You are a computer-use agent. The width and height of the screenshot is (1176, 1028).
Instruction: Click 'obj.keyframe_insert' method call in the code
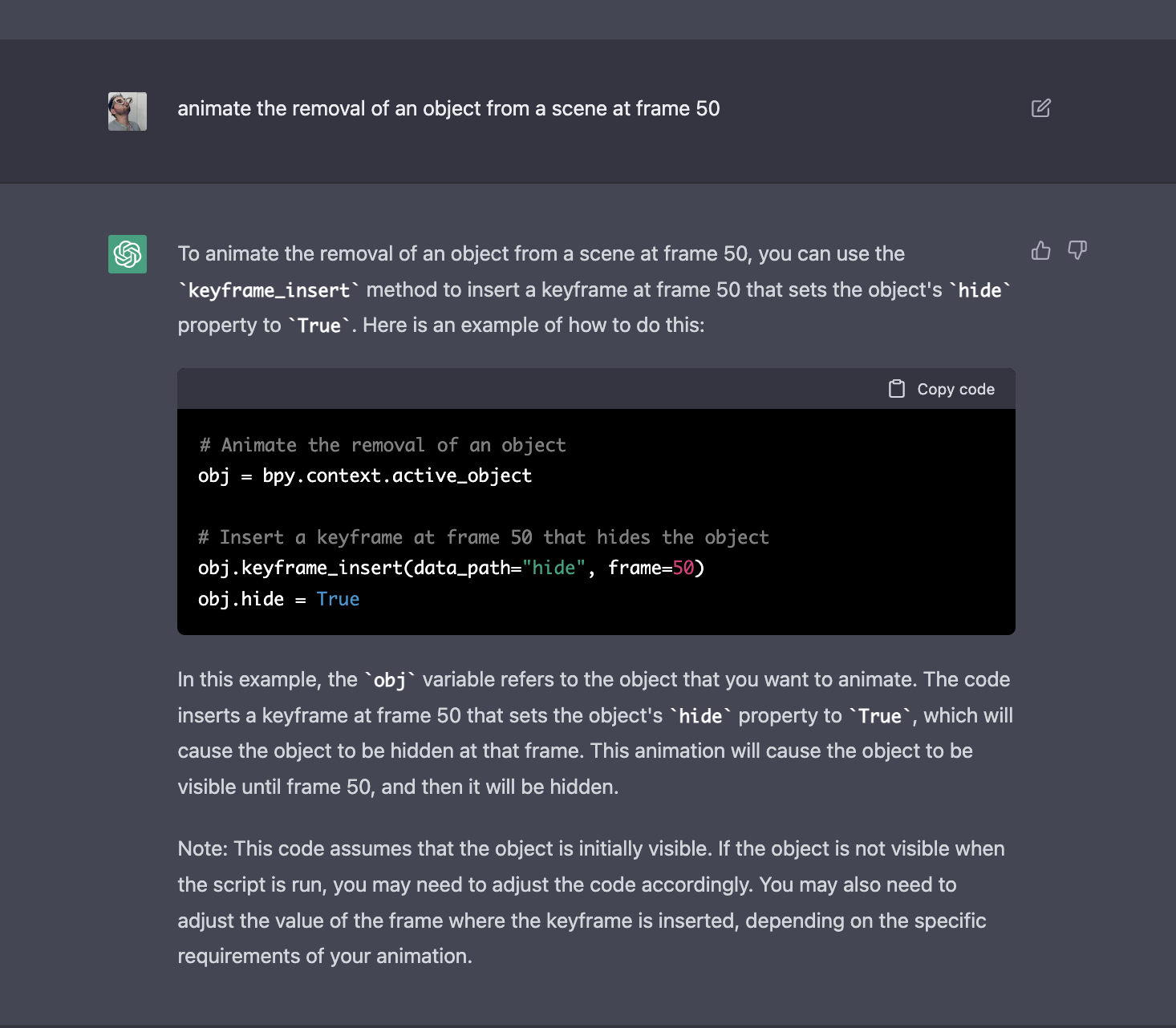(x=301, y=569)
